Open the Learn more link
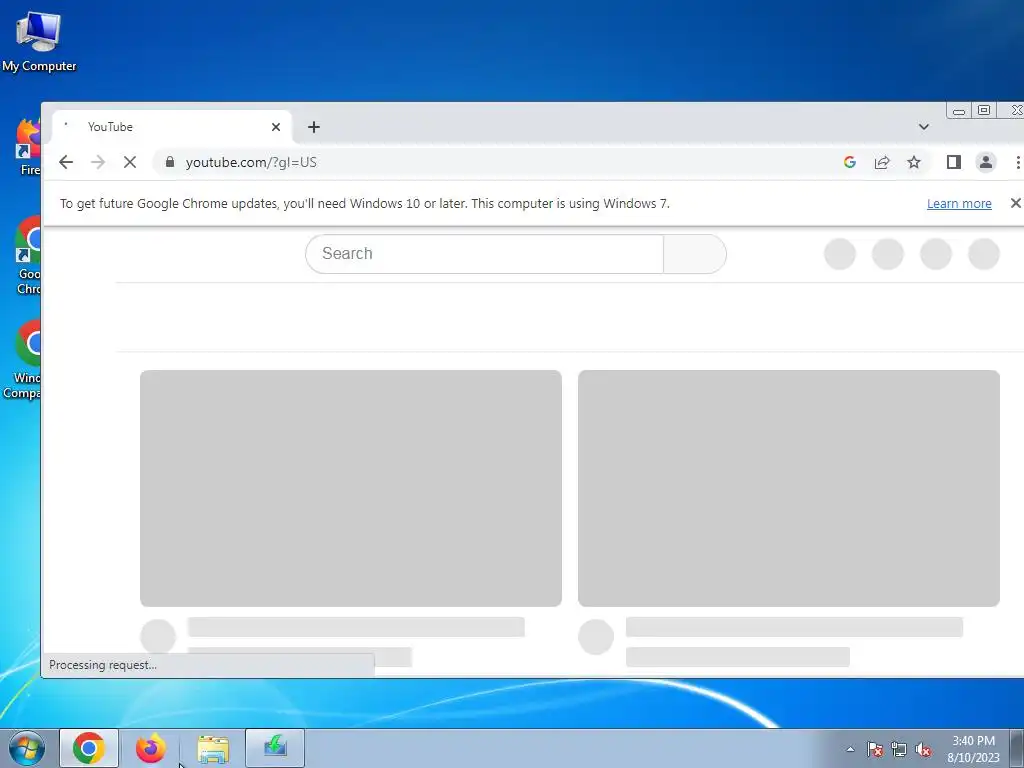This screenshot has width=1024, height=768. [959, 204]
